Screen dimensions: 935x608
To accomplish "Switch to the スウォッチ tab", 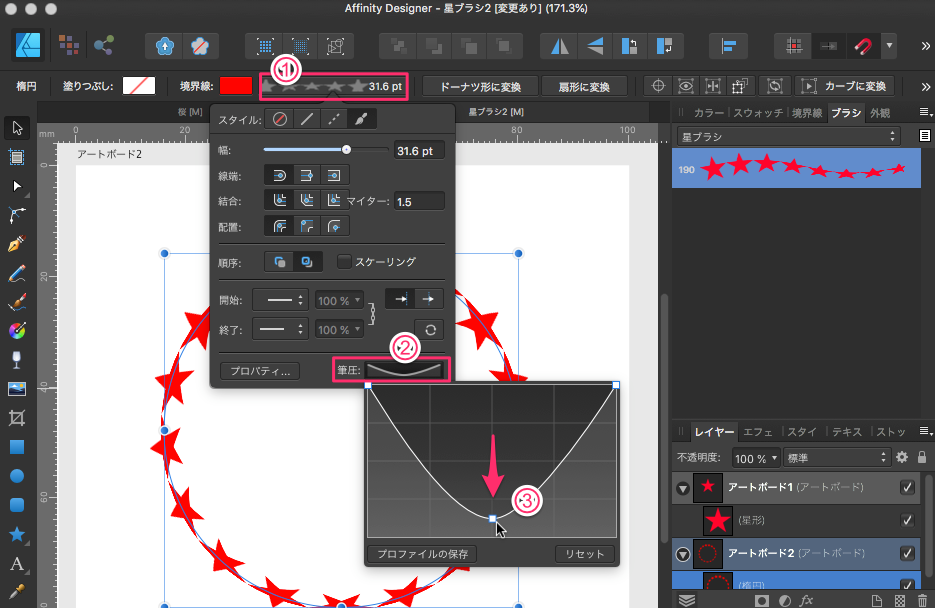I will pyautogui.click(x=759, y=113).
